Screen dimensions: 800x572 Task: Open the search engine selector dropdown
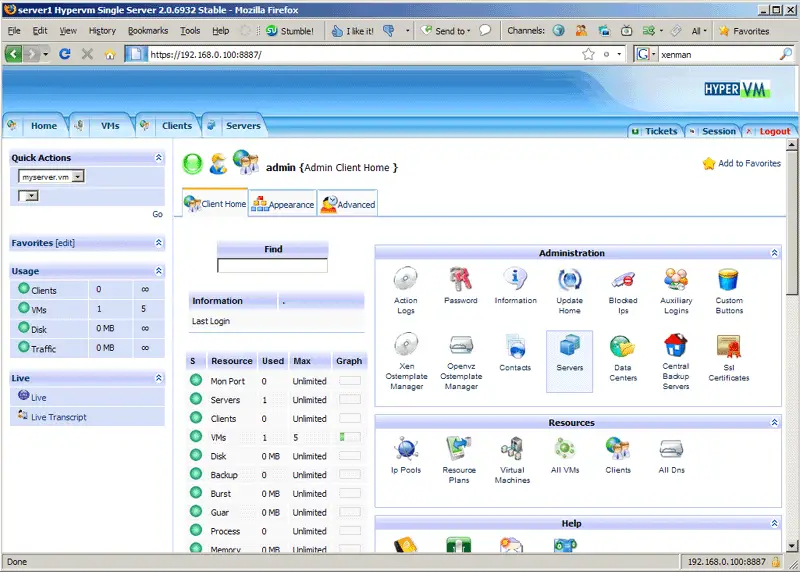pos(646,54)
